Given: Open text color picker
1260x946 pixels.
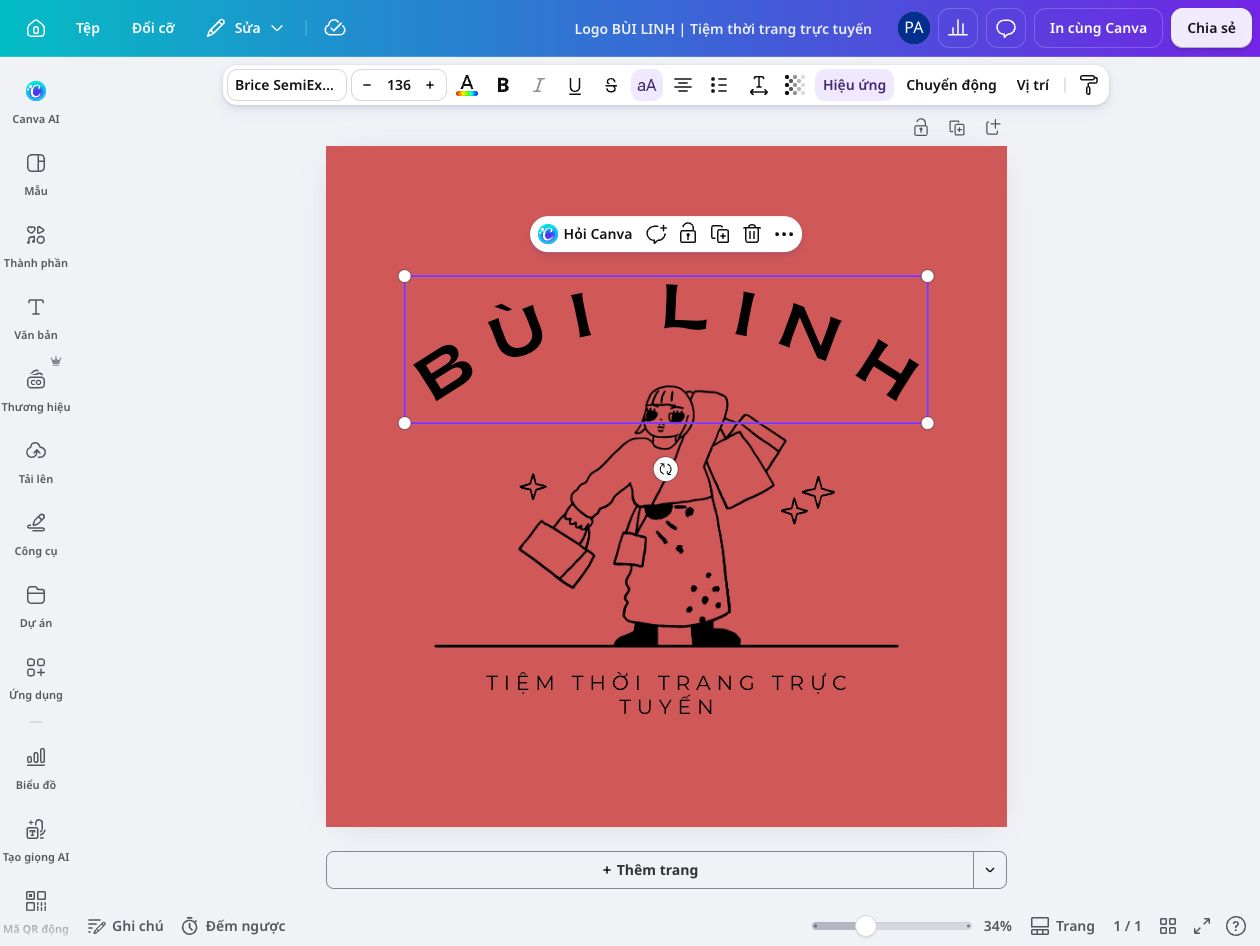Looking at the screenshot, I should (x=467, y=85).
